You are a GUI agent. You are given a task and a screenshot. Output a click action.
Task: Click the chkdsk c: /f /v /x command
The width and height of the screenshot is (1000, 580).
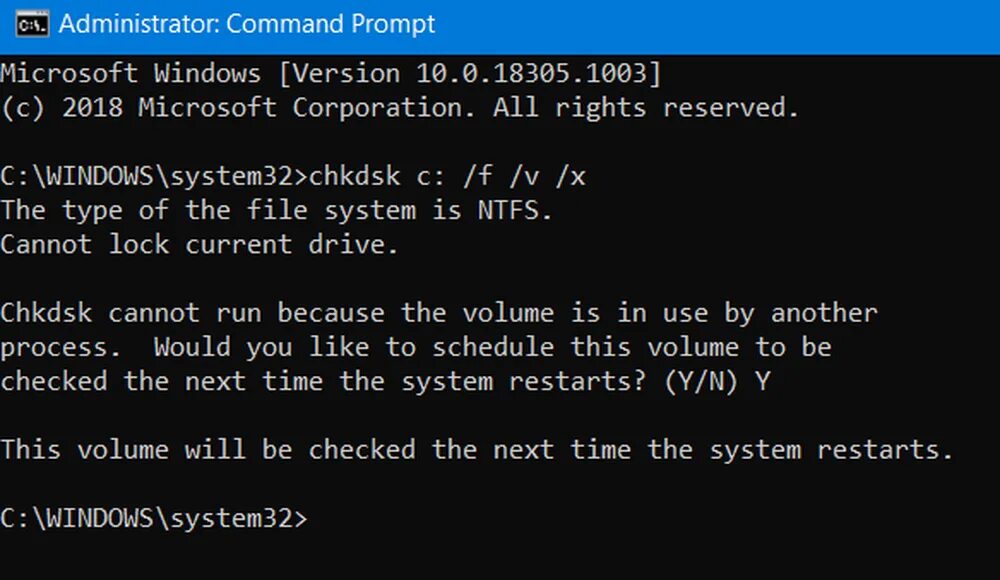(447, 176)
